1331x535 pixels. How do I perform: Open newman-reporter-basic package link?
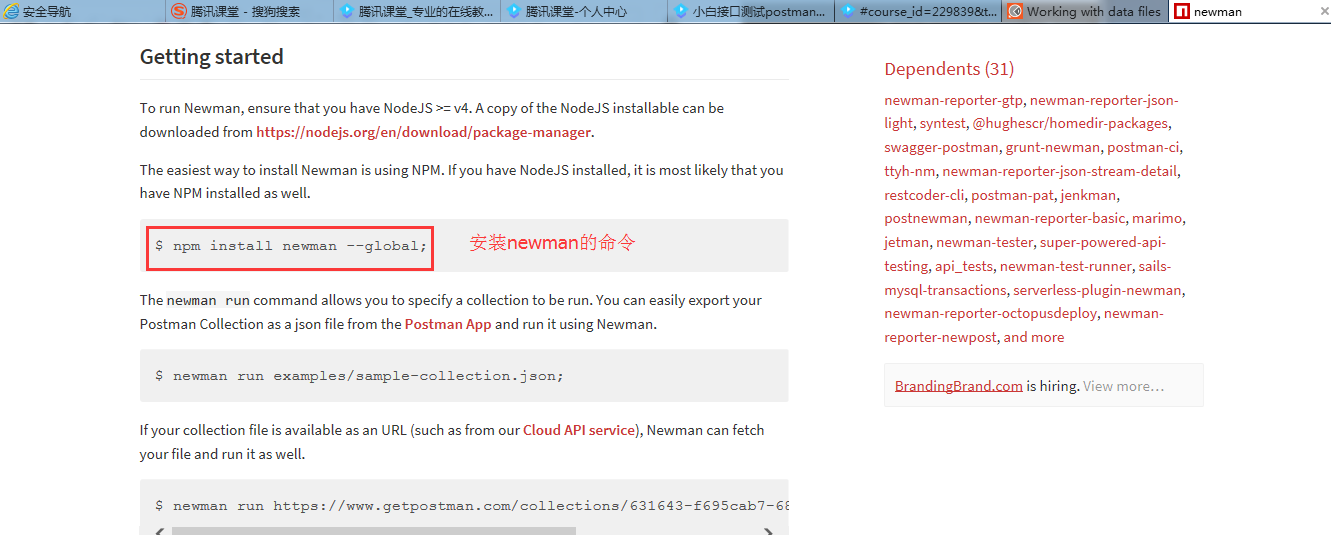(1050, 218)
